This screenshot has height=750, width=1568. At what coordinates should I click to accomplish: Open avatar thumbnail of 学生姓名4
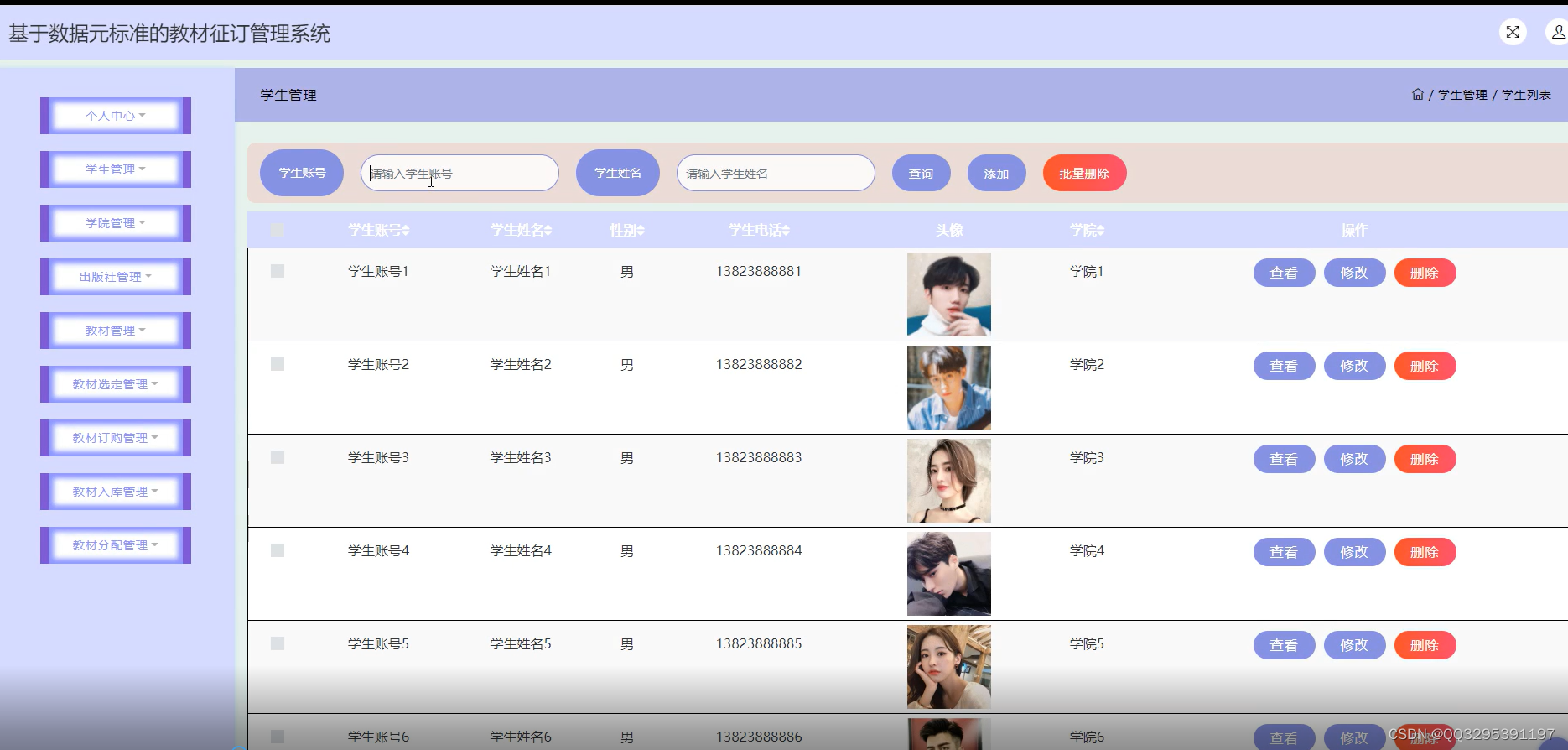coord(949,574)
